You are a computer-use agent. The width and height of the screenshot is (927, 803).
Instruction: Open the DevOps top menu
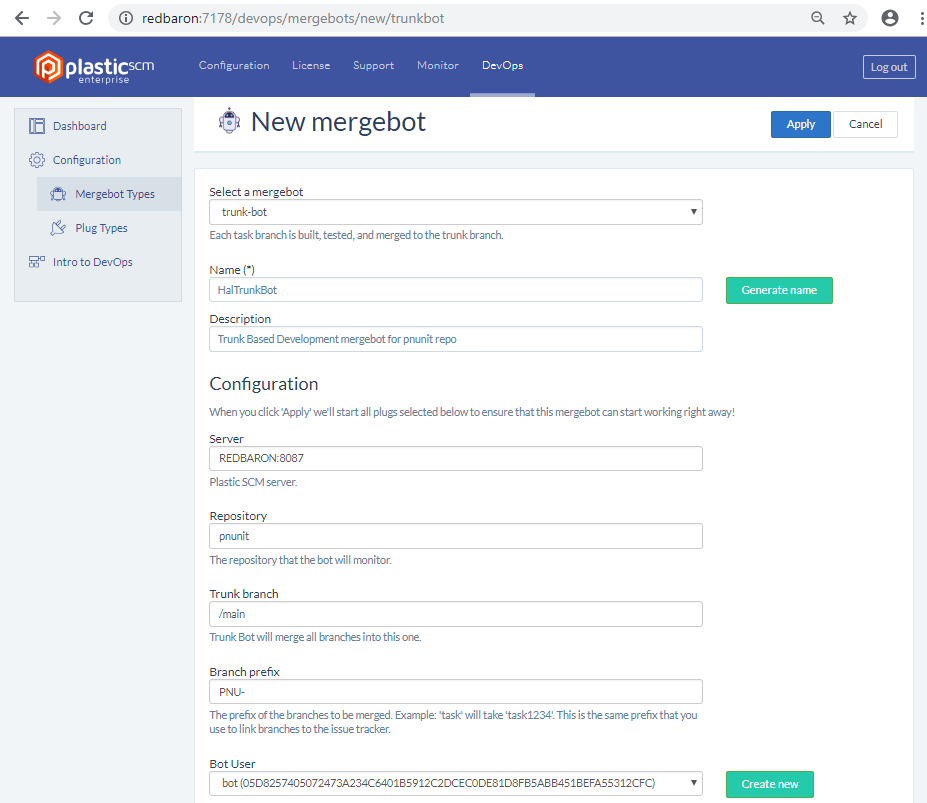503,66
